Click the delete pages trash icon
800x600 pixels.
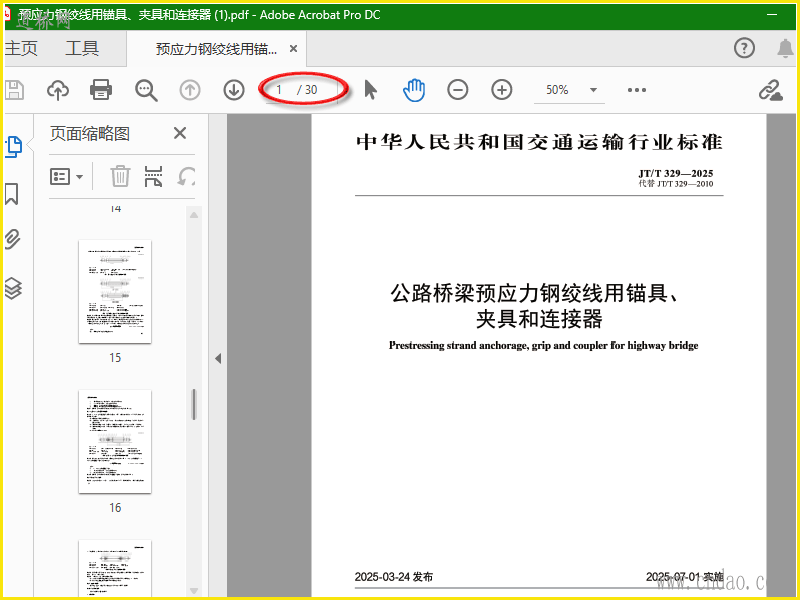120,176
